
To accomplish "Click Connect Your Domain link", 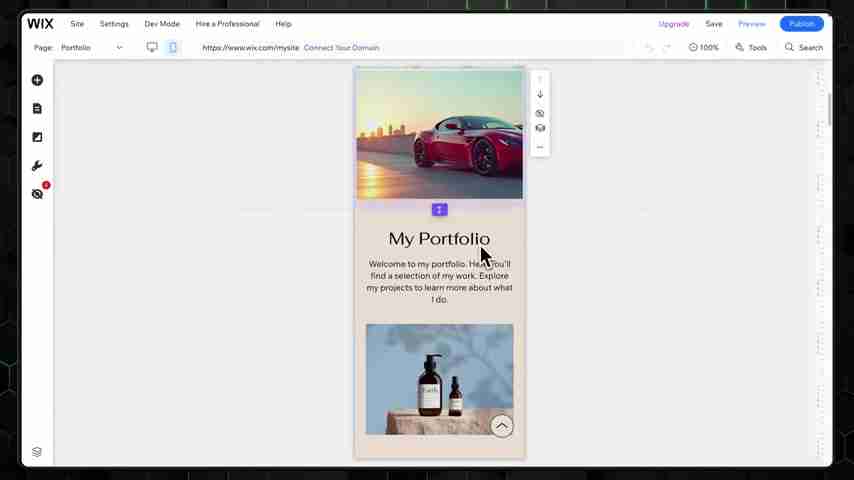I will [x=341, y=48].
